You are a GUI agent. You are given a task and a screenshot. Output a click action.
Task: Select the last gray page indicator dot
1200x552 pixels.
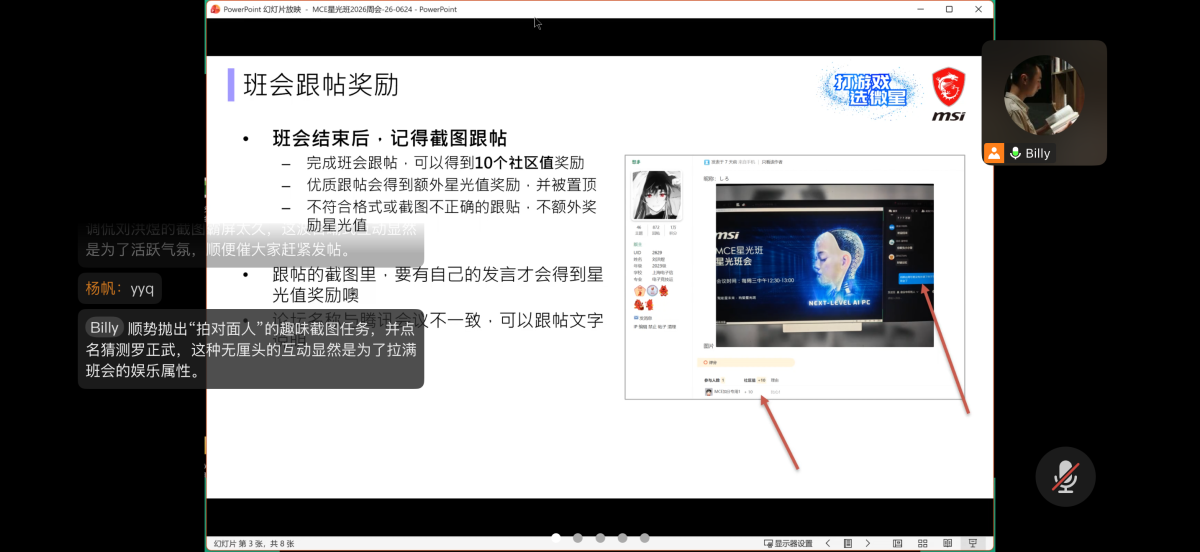(x=645, y=538)
